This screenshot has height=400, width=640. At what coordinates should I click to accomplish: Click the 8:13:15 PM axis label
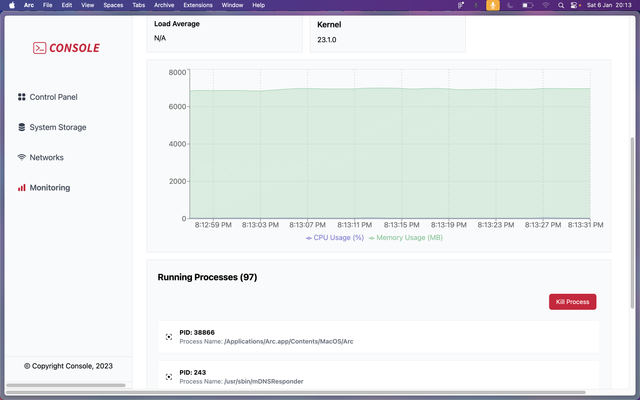[x=402, y=225]
